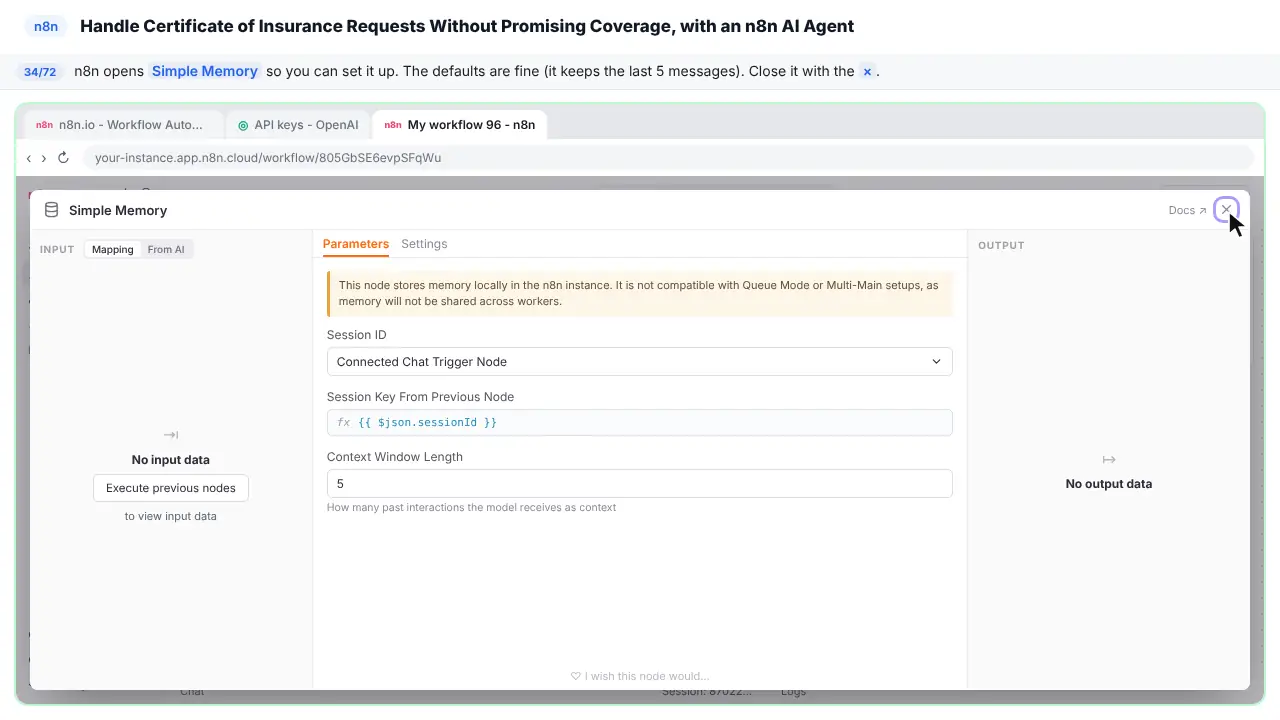
Task: Click the OpenAI favicon on the tab
Action: pyautogui.click(x=243, y=125)
